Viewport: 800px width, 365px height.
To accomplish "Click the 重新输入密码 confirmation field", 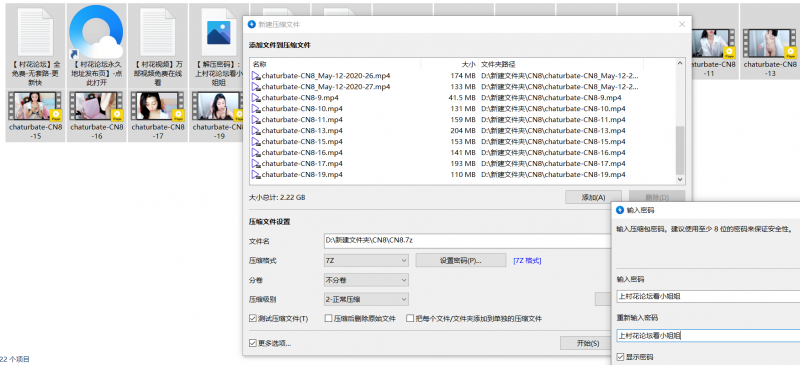I will (708, 335).
